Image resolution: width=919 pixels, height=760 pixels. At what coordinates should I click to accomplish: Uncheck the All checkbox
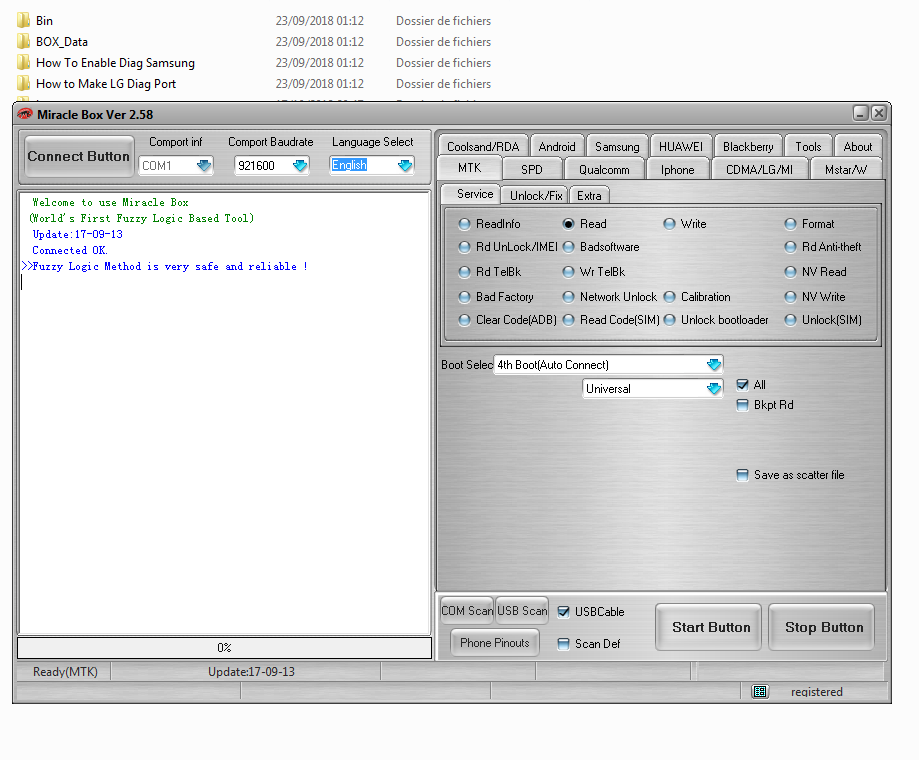click(x=742, y=385)
